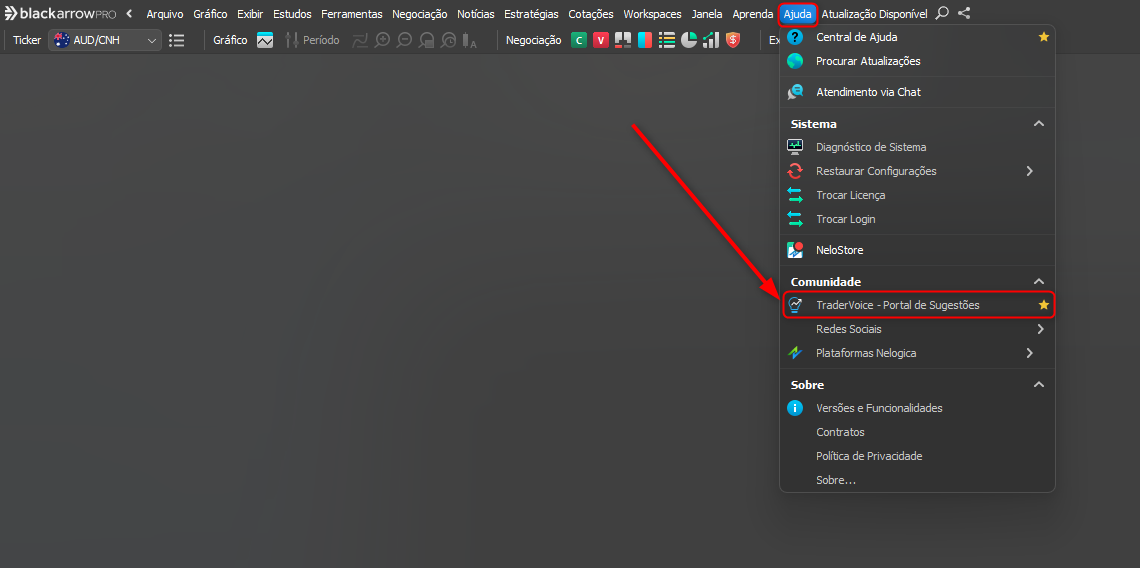
Task: Open the Janela menu
Action: coord(707,14)
